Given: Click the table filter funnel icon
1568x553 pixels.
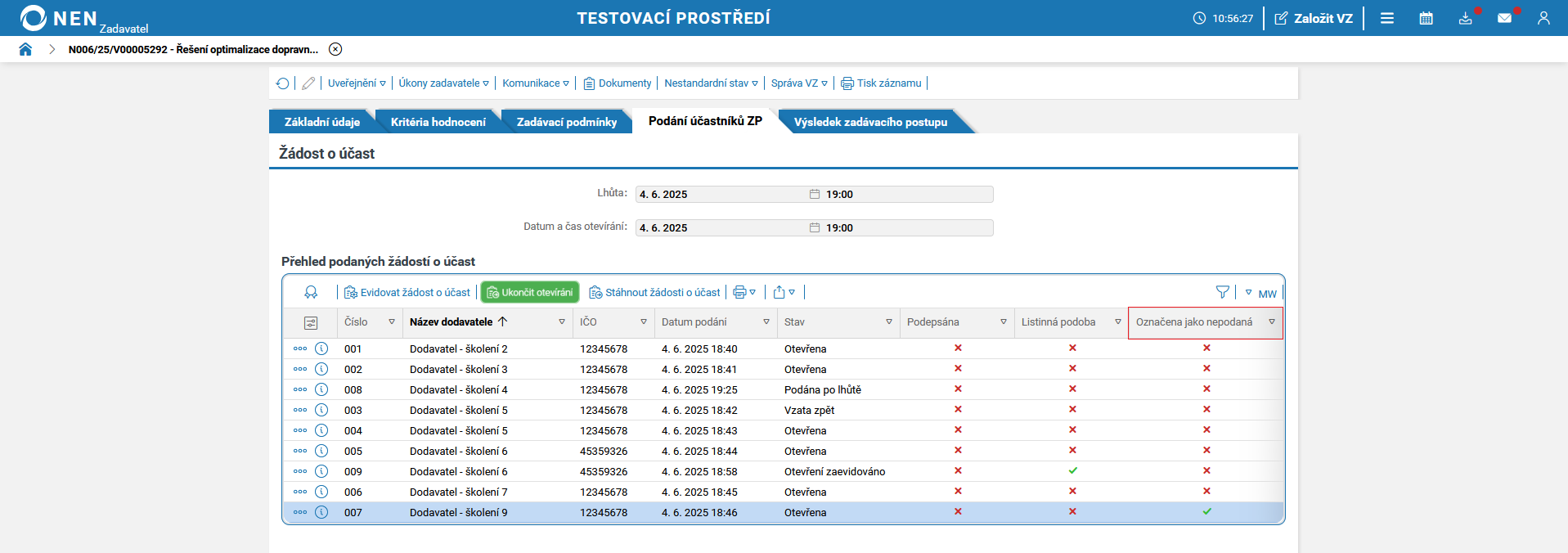Looking at the screenshot, I should [1223, 292].
